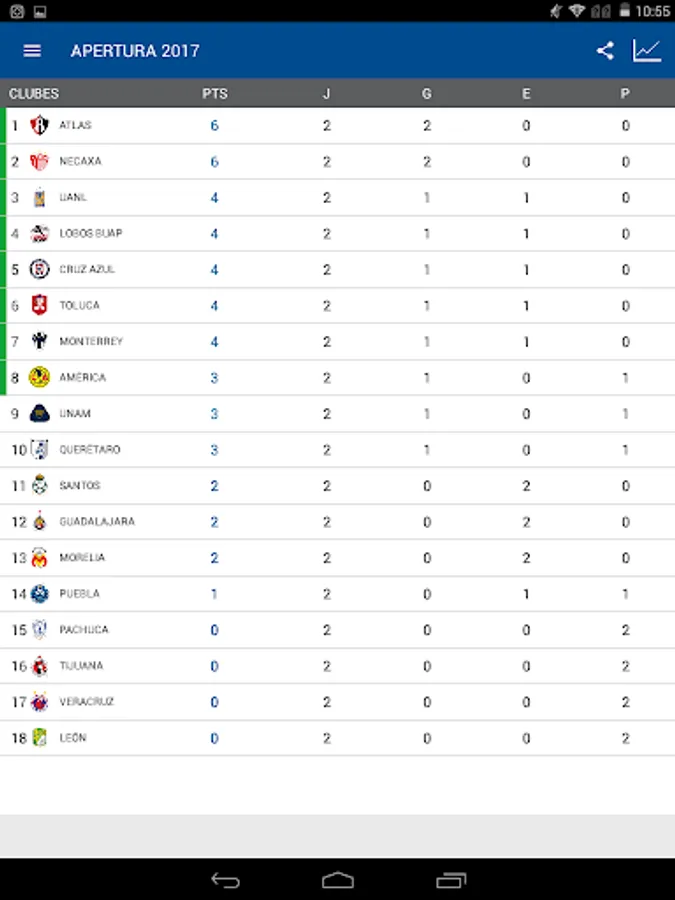Open the Necaxa team row
The width and height of the screenshot is (675, 900).
[338, 161]
